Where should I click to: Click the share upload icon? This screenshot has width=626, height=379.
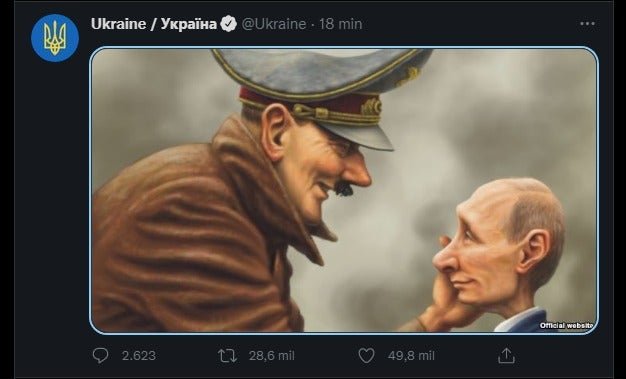(506, 355)
